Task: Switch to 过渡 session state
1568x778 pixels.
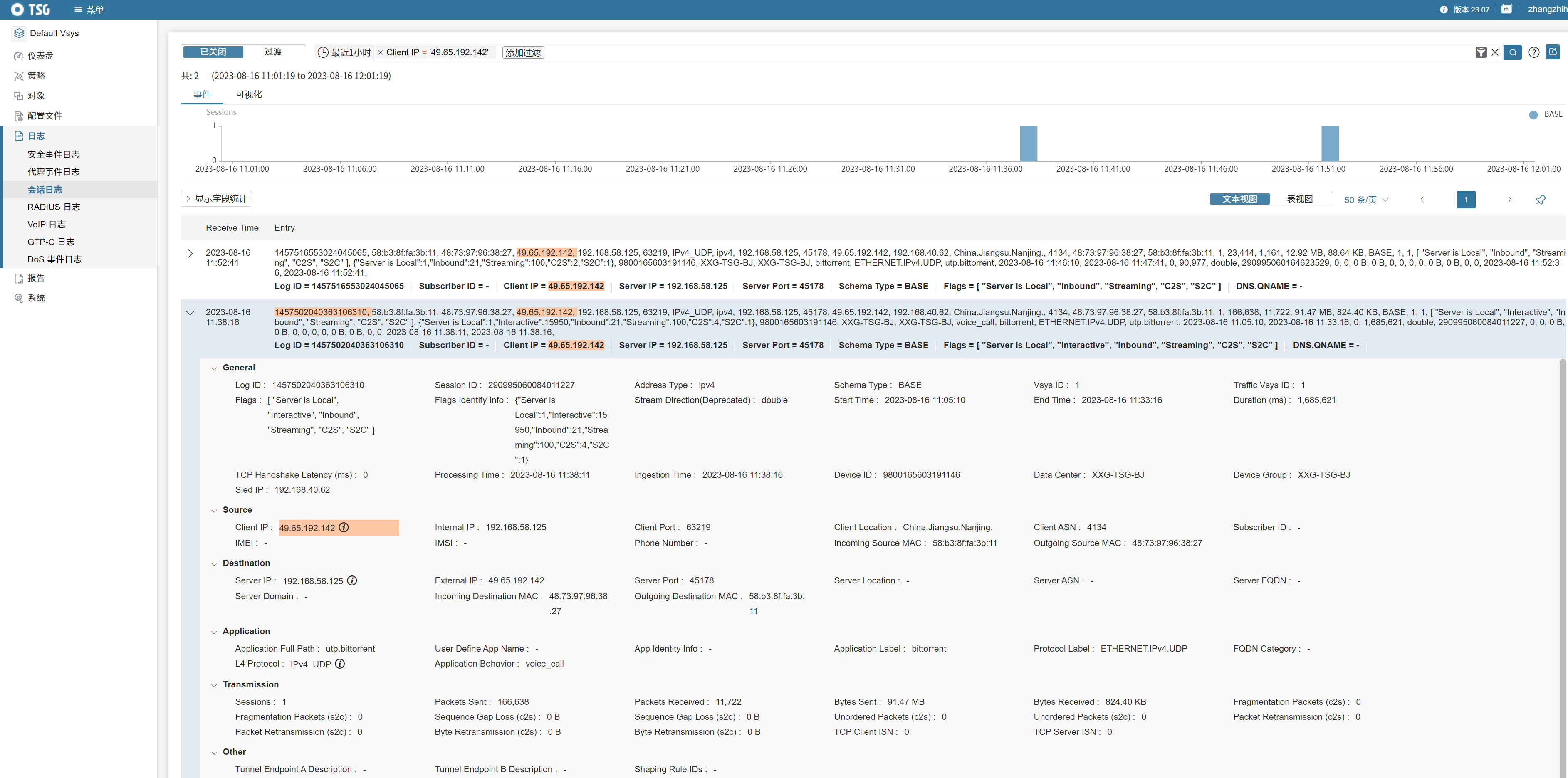Action: pos(273,52)
